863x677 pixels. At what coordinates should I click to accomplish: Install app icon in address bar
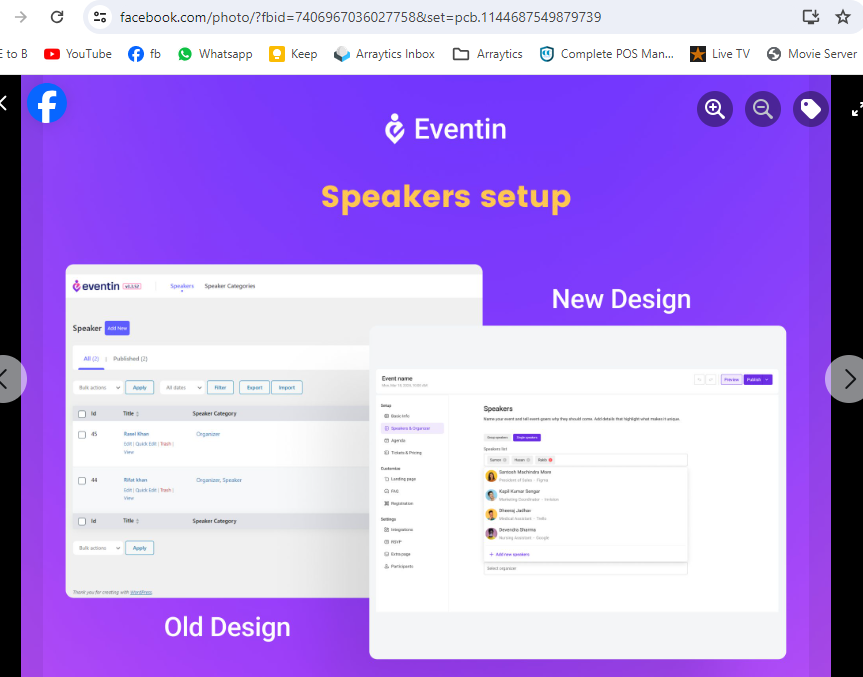click(811, 17)
